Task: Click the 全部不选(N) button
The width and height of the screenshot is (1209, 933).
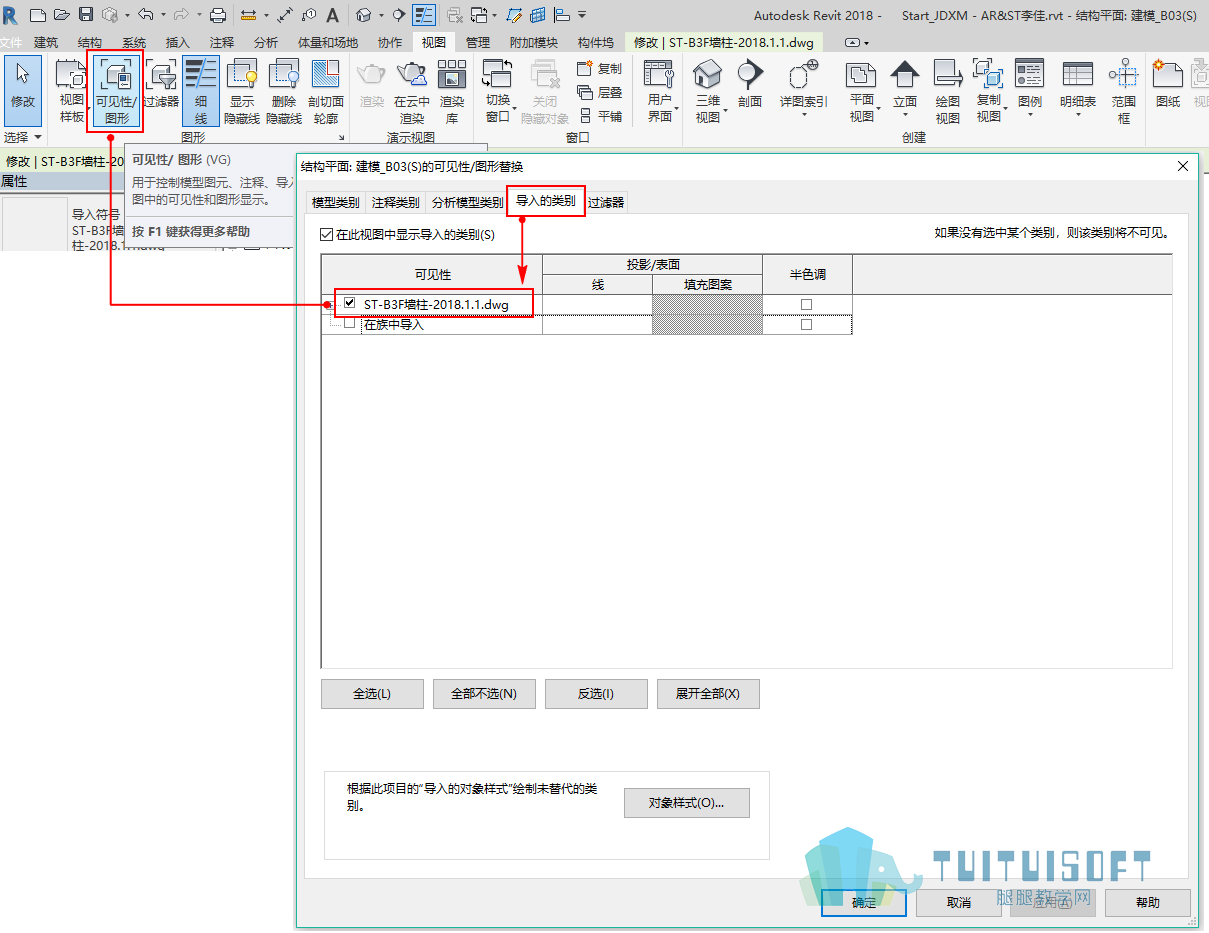Action: pyautogui.click(x=484, y=694)
